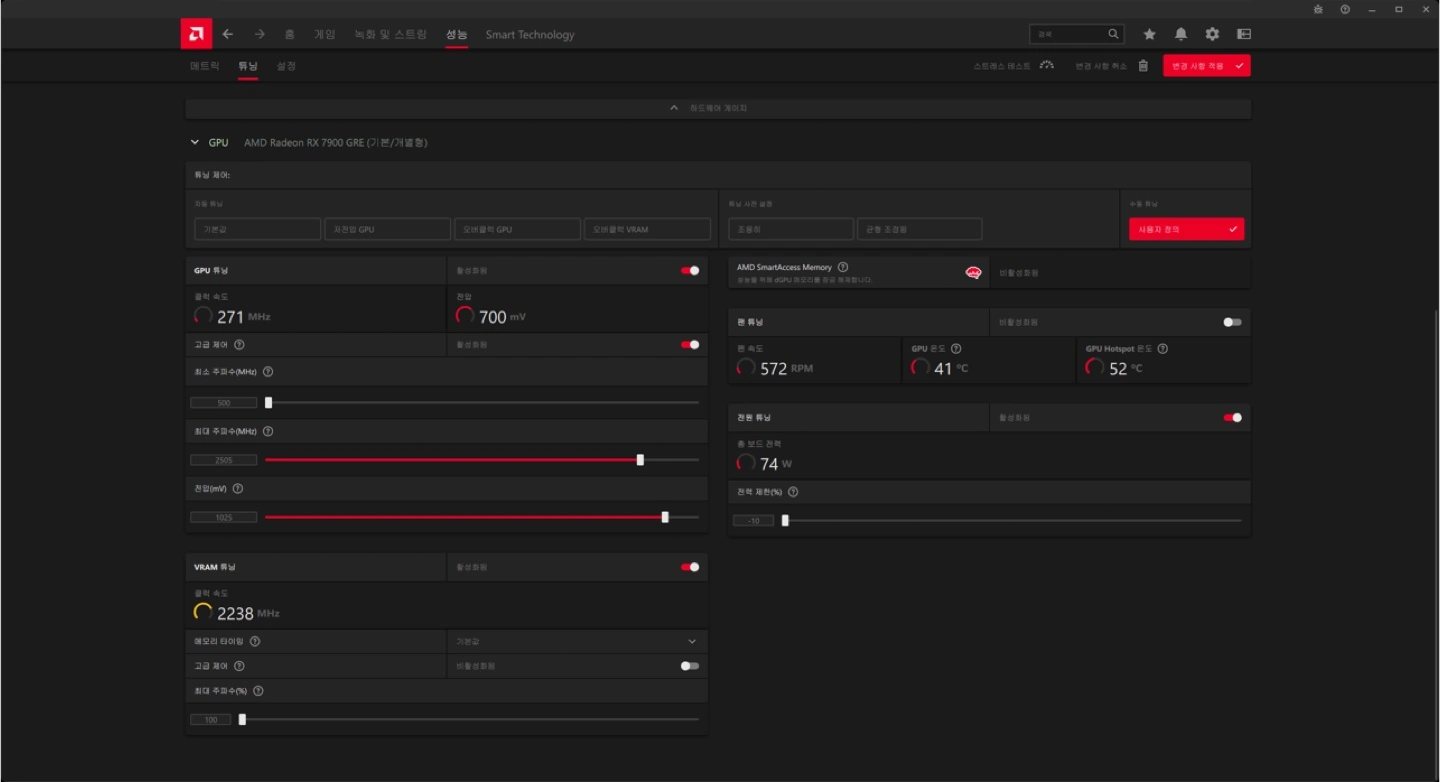Click the 전압(mV) slider handle

665,517
